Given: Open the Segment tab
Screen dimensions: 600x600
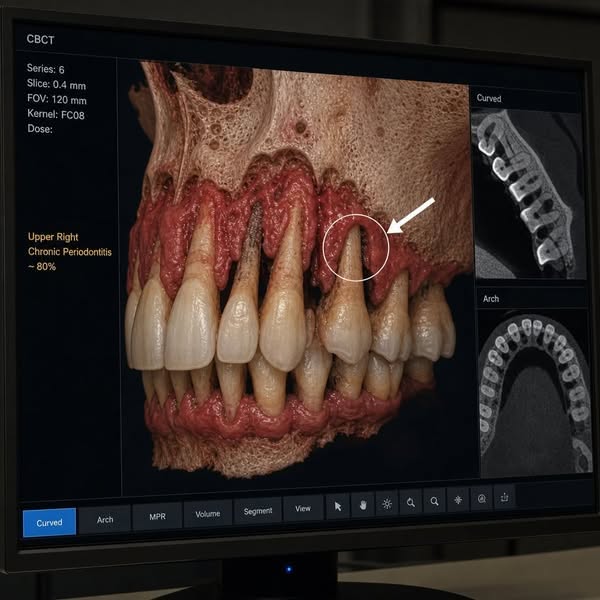Looking at the screenshot, I should [258, 511].
